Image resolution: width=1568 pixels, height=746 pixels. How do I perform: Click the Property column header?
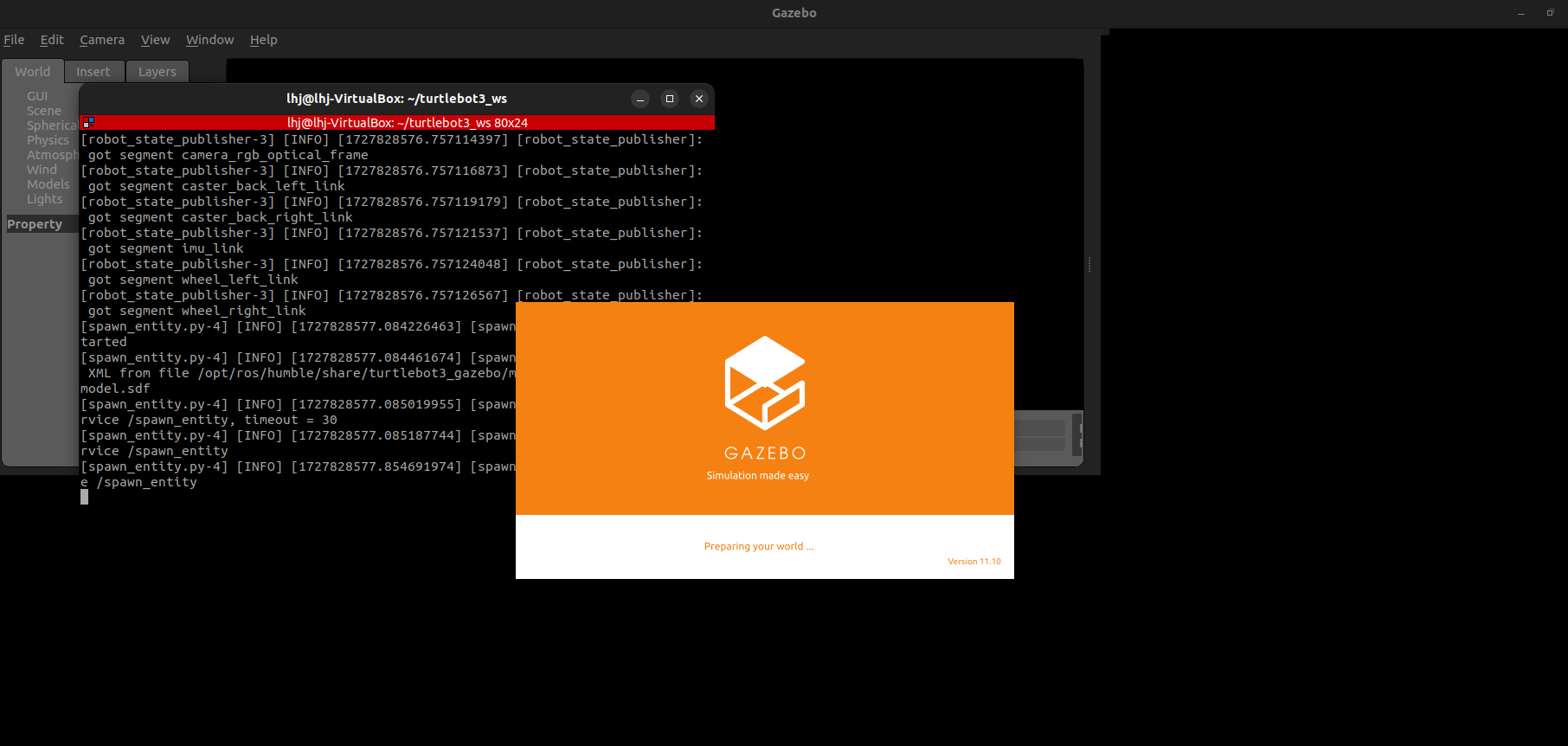click(42, 224)
